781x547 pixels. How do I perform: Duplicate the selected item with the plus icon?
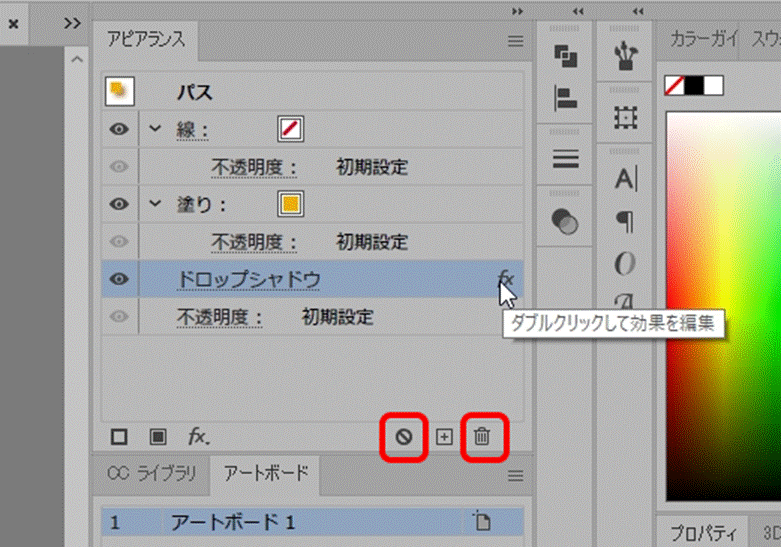(444, 437)
